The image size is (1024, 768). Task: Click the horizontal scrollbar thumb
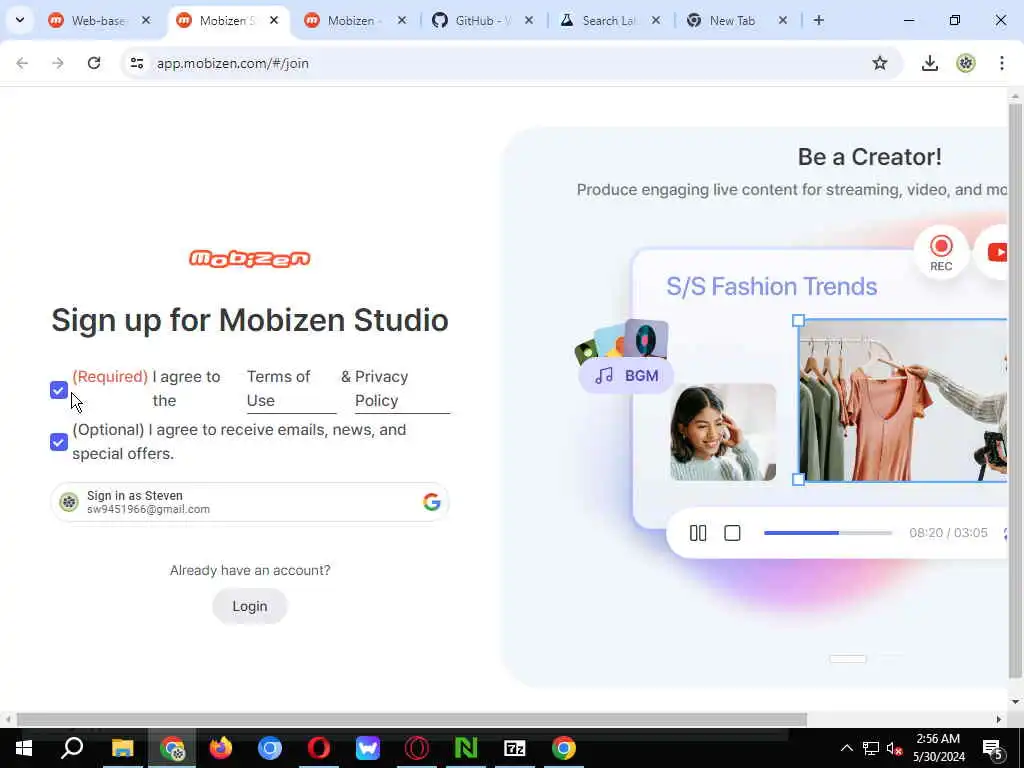tap(411, 719)
